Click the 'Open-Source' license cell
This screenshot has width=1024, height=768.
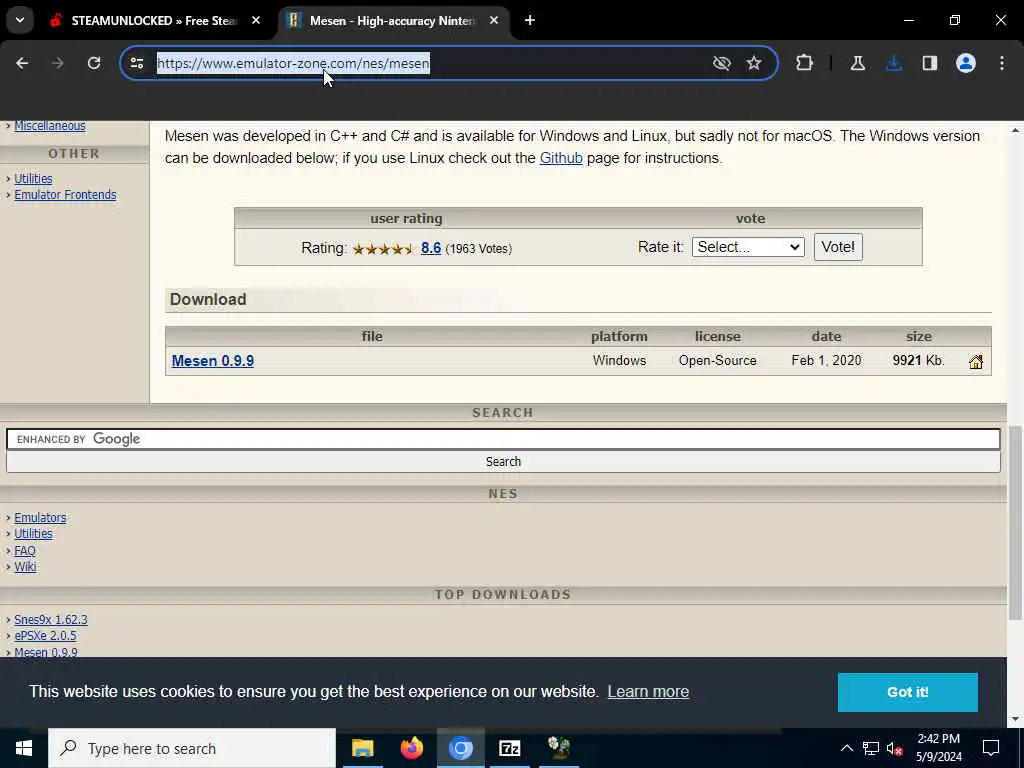tap(717, 360)
